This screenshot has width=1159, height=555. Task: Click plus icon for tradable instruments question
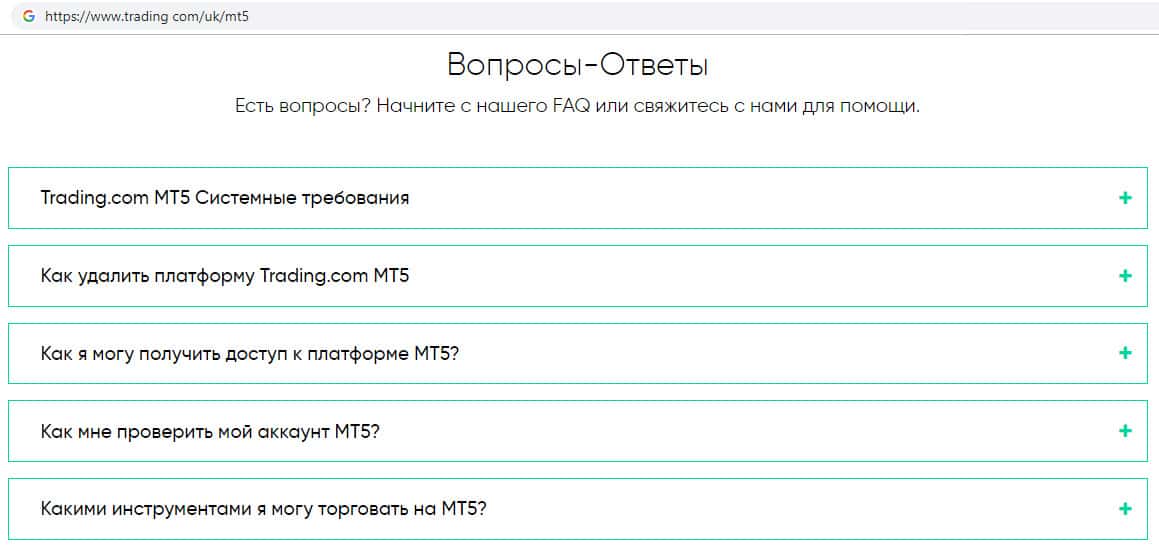(1125, 509)
